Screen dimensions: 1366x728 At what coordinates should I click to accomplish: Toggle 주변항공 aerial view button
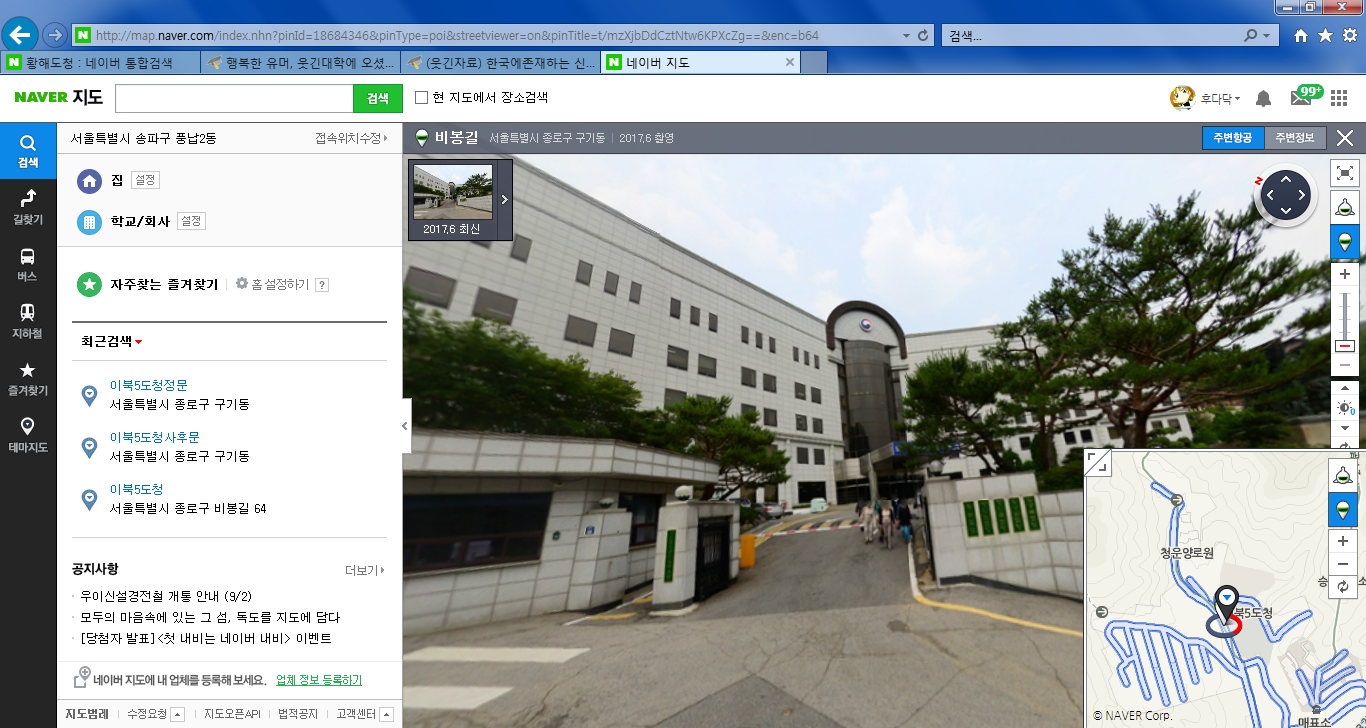[1232, 138]
